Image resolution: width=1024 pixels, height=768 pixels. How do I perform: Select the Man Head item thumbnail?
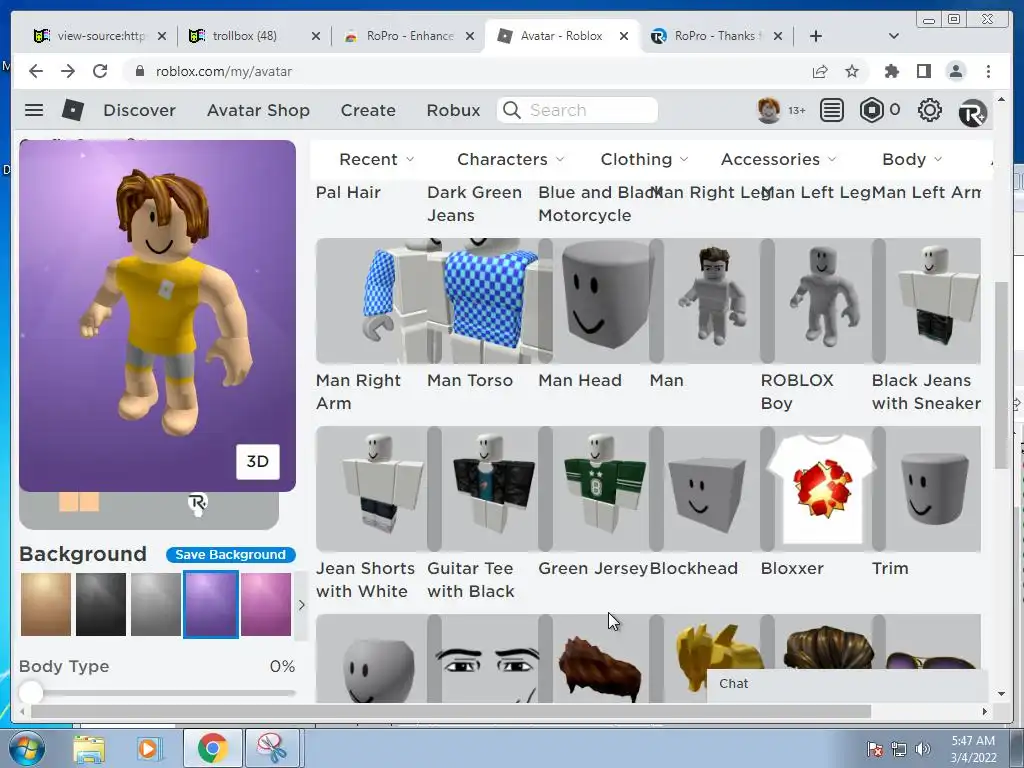pyautogui.click(x=600, y=300)
